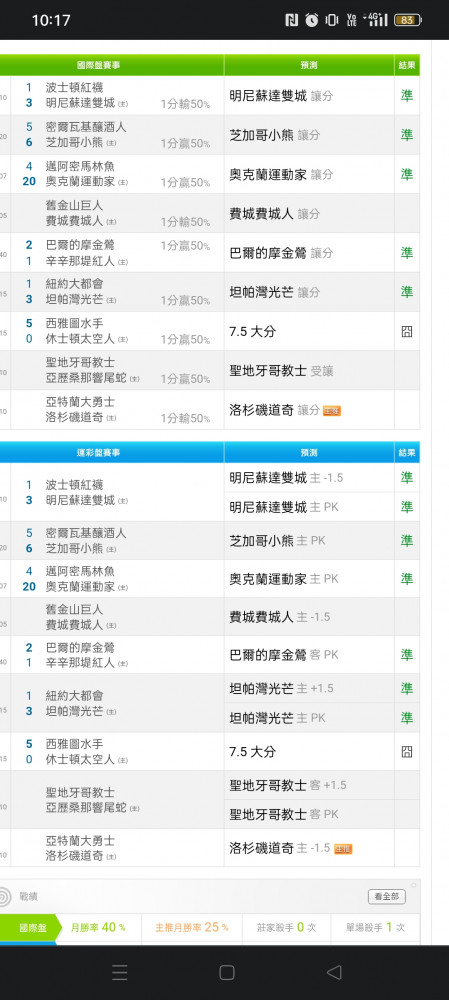Open 辛辛那堤紅人 in the 國際盤賽事 table
449x1000 pixels.
tap(80, 261)
